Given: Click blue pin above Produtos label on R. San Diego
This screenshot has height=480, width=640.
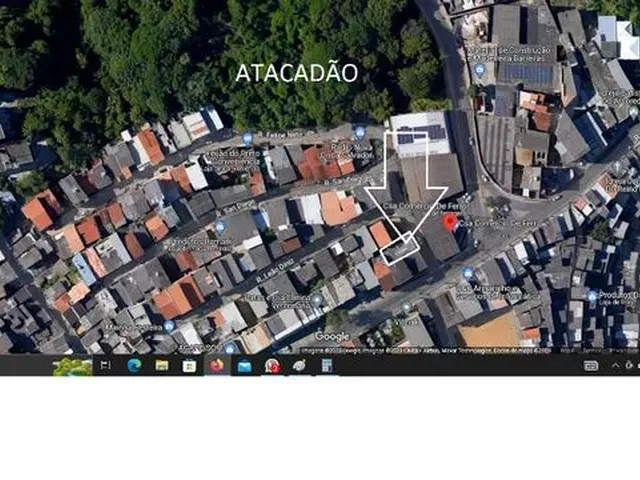Looking at the screenshot, I should click(x=220, y=227).
